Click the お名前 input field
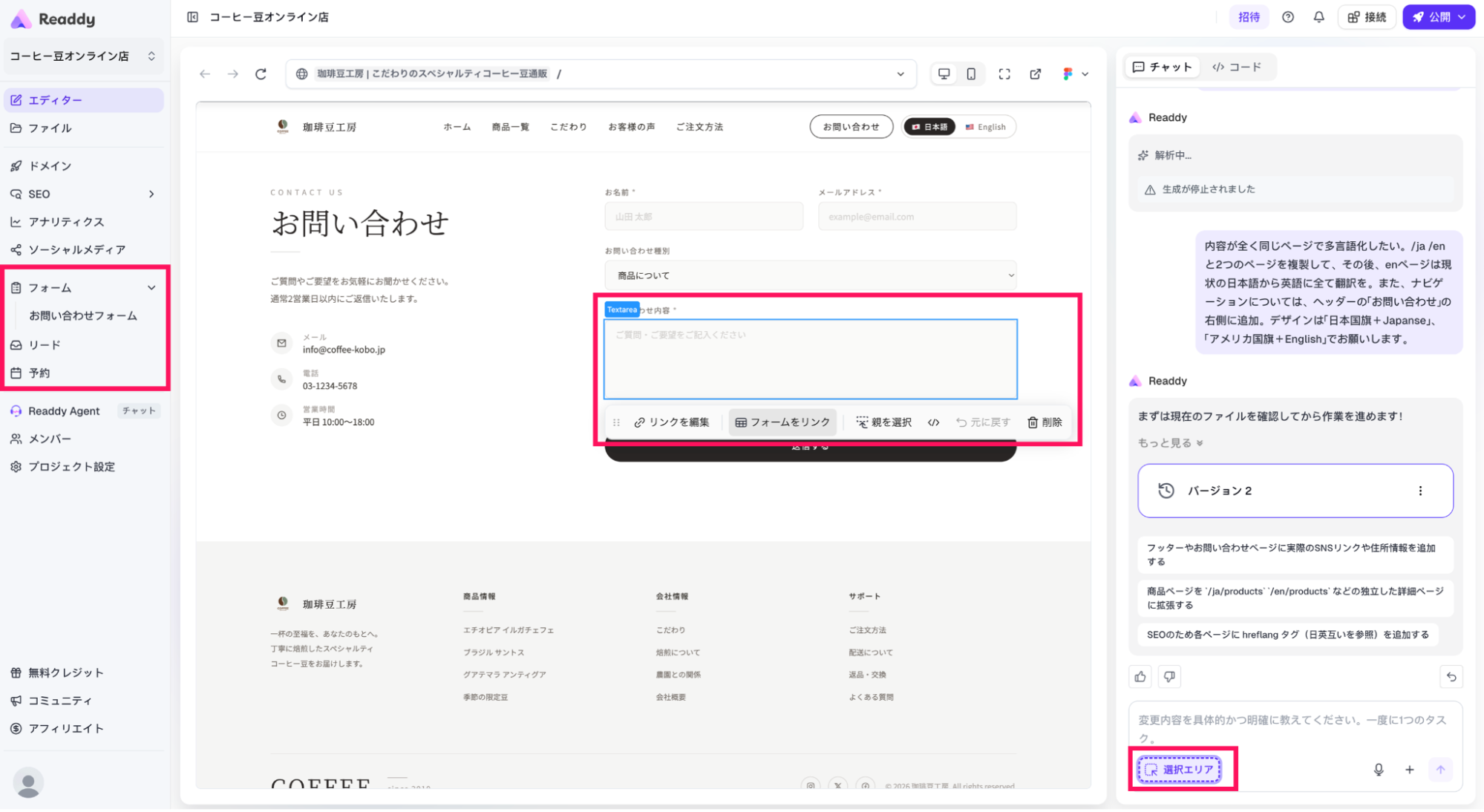Screen dimensions: 1484x812 [x=704, y=217]
